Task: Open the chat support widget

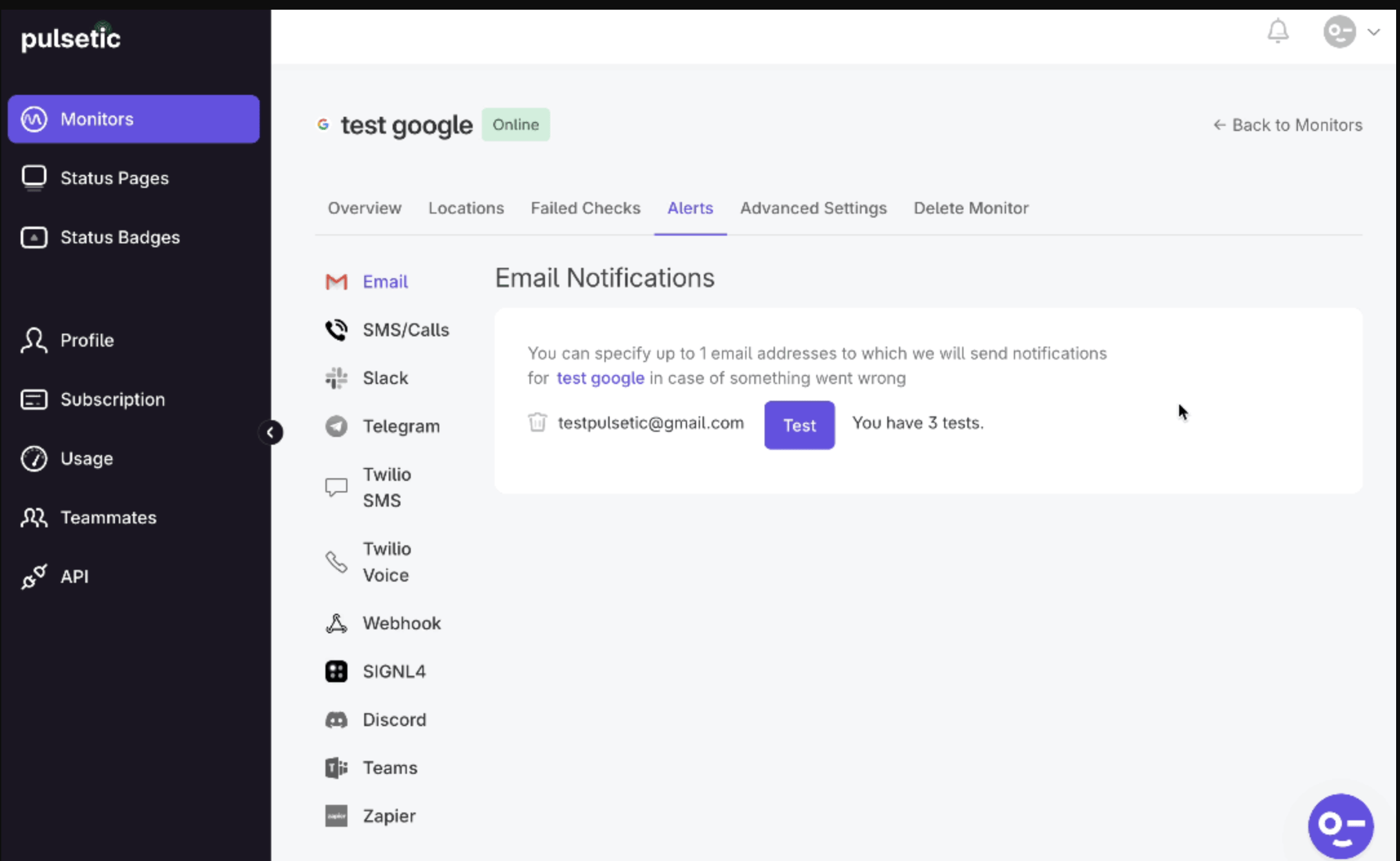Action: pos(1341,826)
